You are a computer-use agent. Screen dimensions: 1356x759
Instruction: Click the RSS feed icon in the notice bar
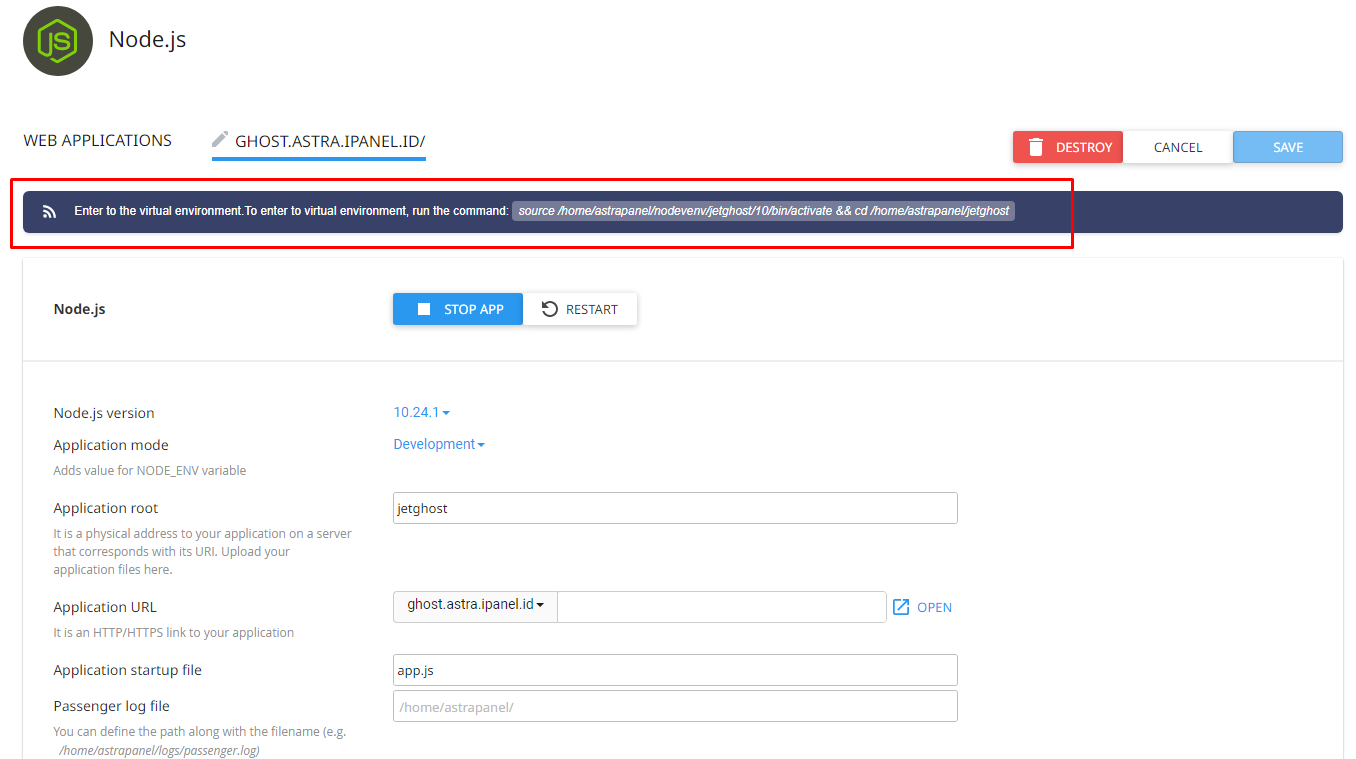(49, 212)
